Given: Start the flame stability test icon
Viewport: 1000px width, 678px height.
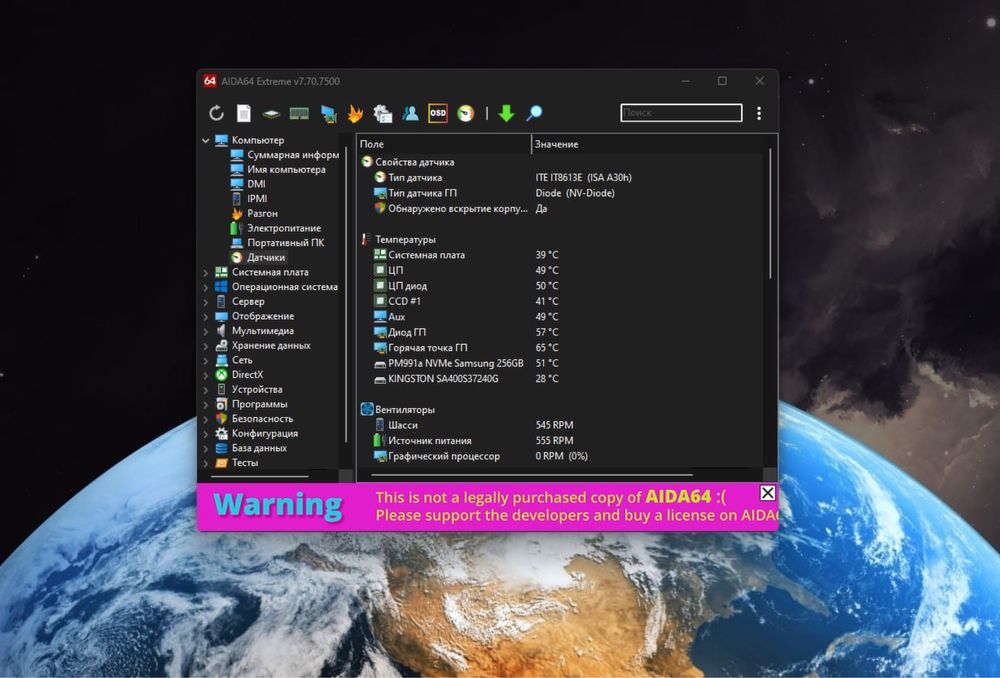Looking at the screenshot, I should pos(355,114).
